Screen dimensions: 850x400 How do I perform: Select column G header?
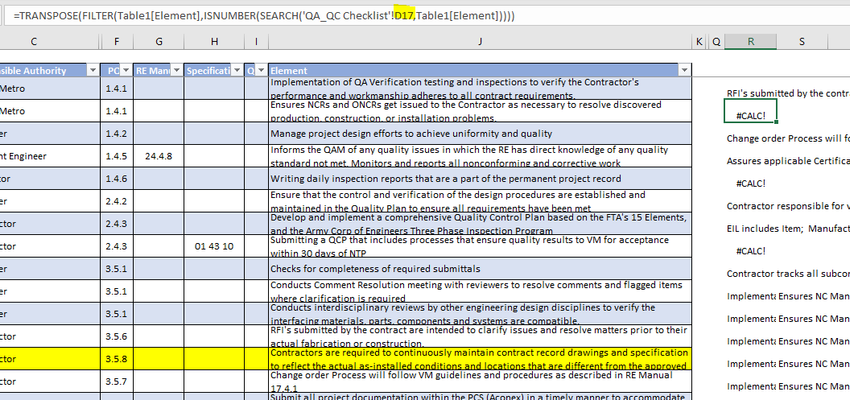pyautogui.click(x=159, y=41)
